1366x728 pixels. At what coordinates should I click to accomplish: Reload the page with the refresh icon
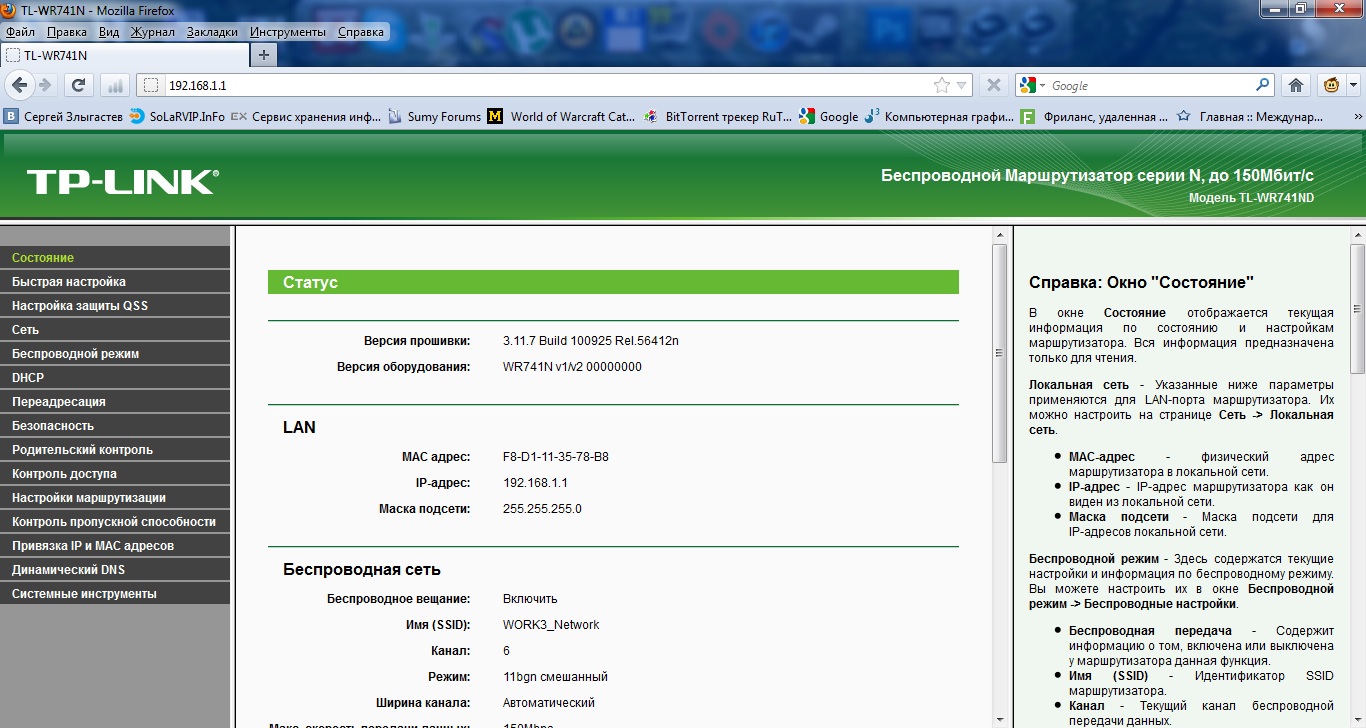coord(78,85)
